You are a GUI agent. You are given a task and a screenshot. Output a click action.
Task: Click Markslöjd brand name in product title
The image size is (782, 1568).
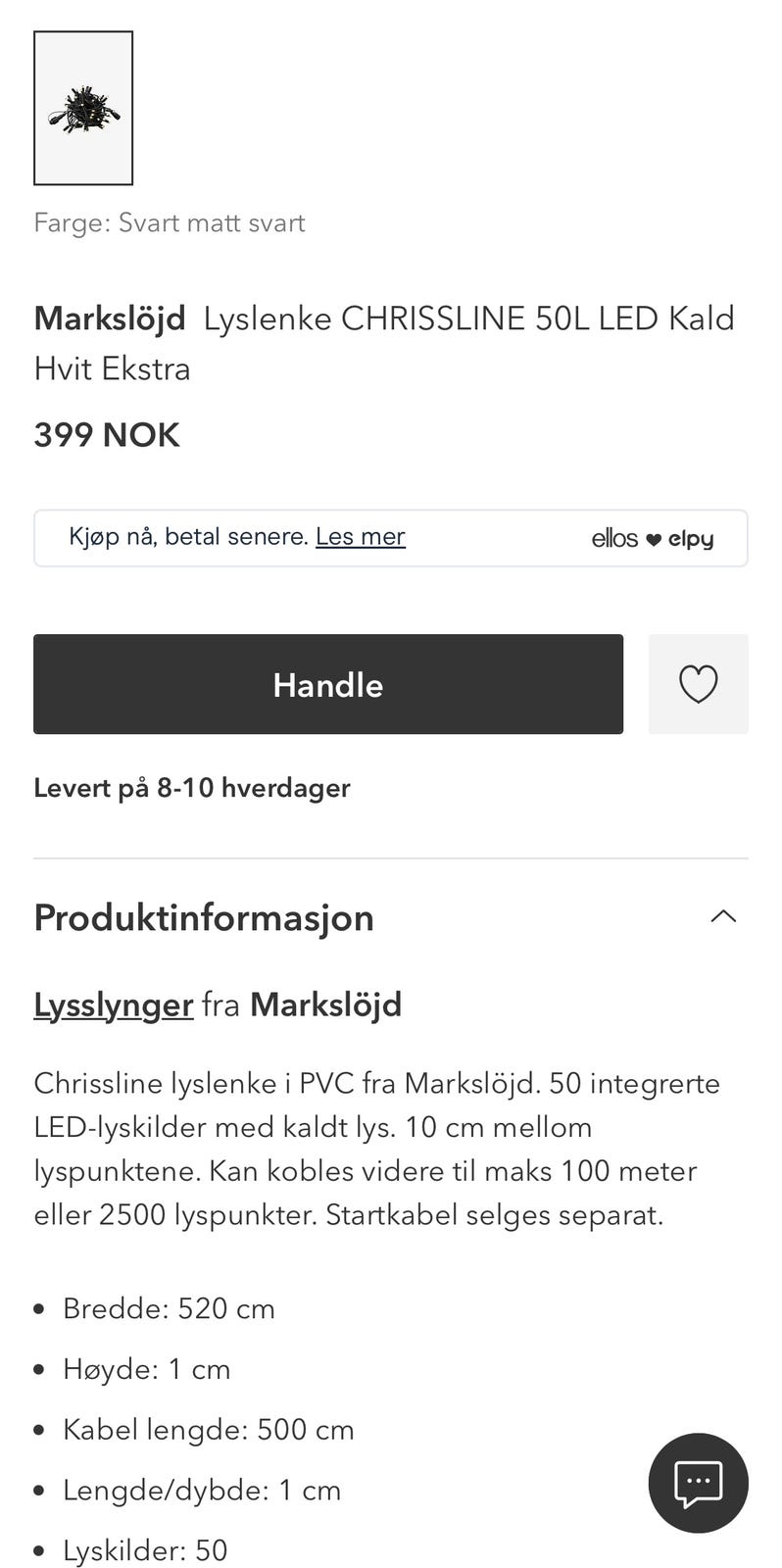[110, 318]
